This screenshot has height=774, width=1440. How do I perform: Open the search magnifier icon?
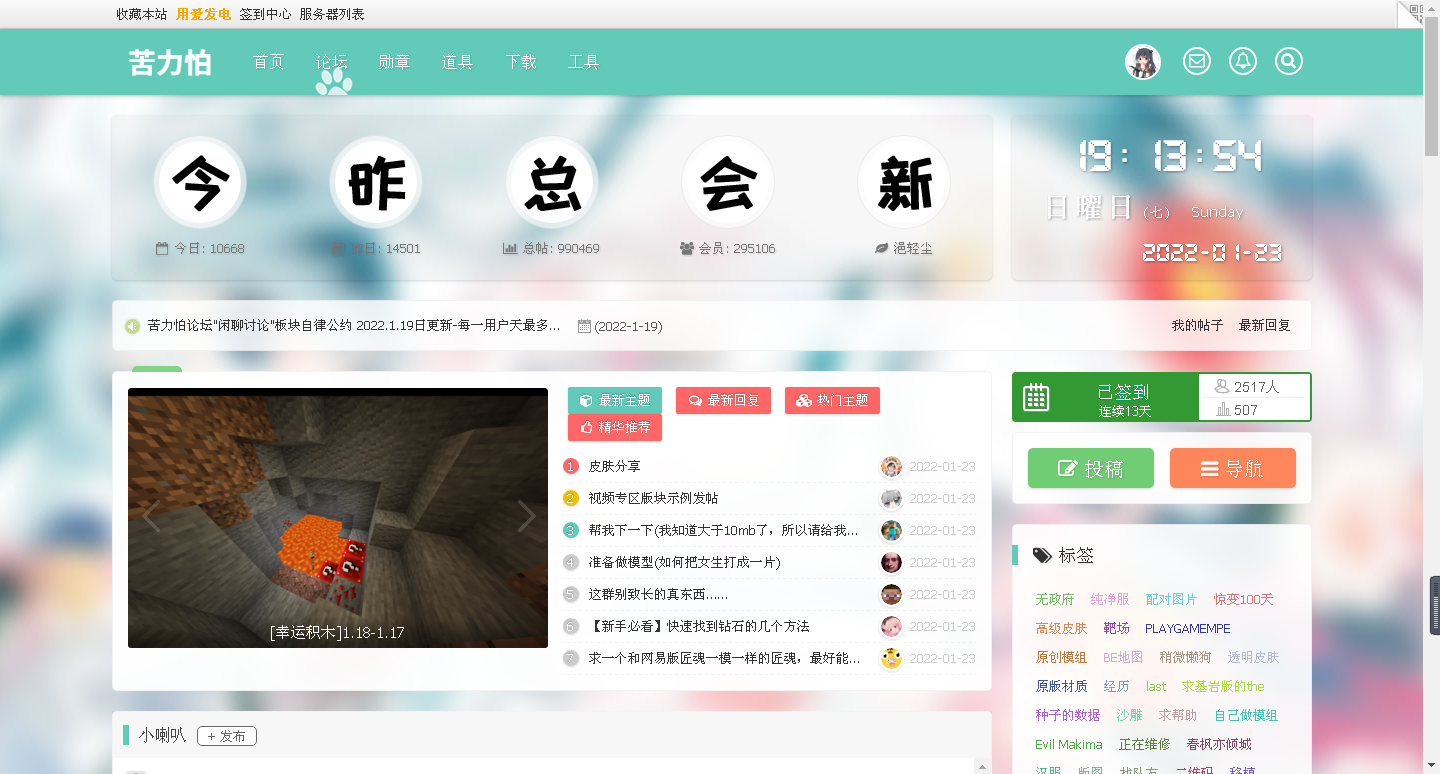[x=1289, y=62]
